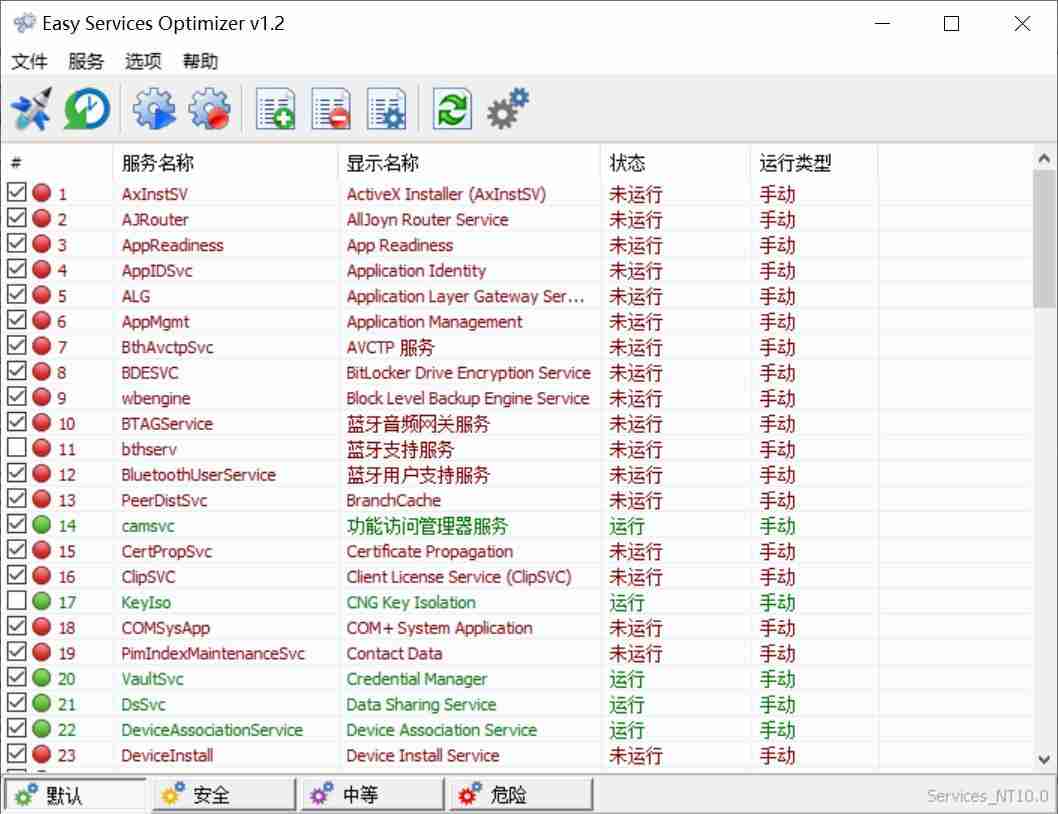Click the red status dot of ALG
Image resolution: width=1058 pixels, height=814 pixels.
pos(42,295)
